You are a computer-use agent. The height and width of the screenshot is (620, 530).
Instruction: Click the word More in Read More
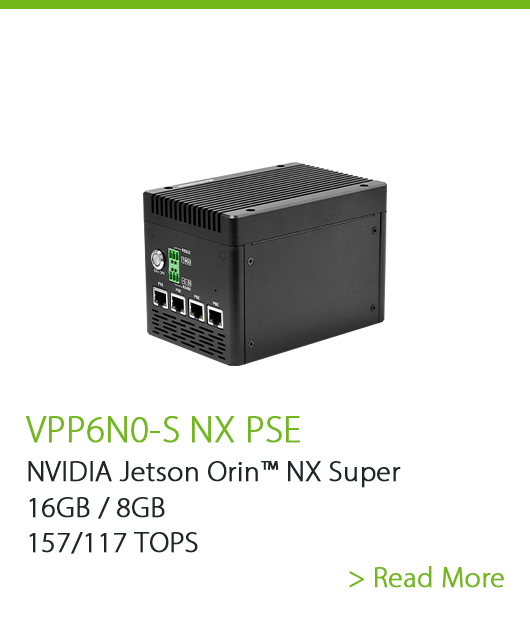coord(473,578)
